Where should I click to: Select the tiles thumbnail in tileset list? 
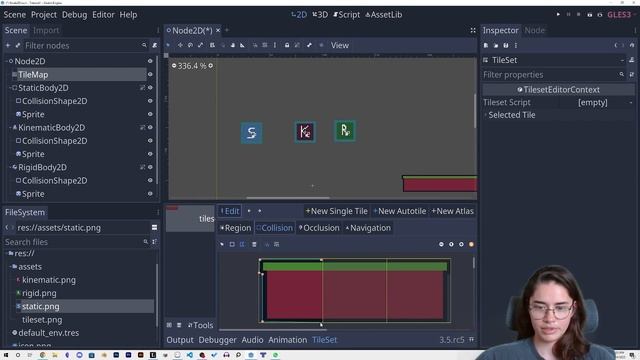point(190,218)
